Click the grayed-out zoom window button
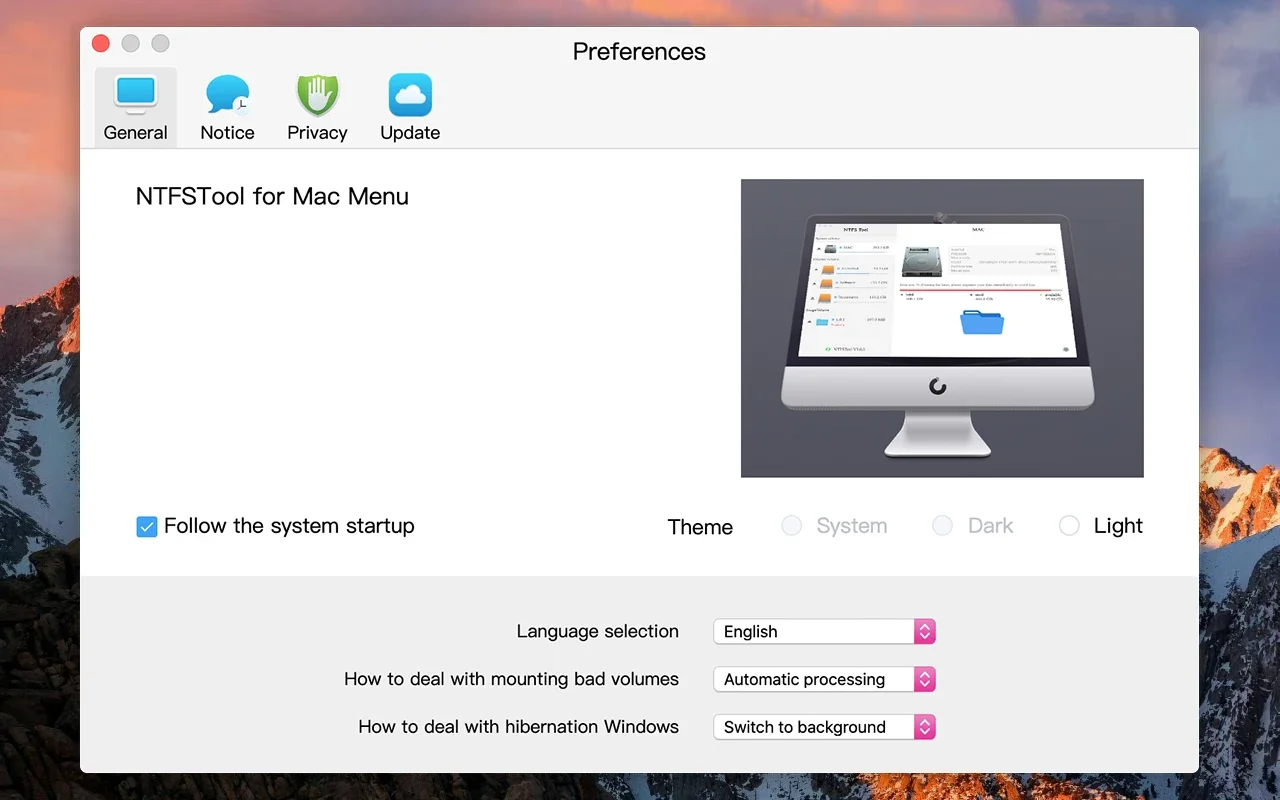Screen dimensions: 1280x800 160,43
